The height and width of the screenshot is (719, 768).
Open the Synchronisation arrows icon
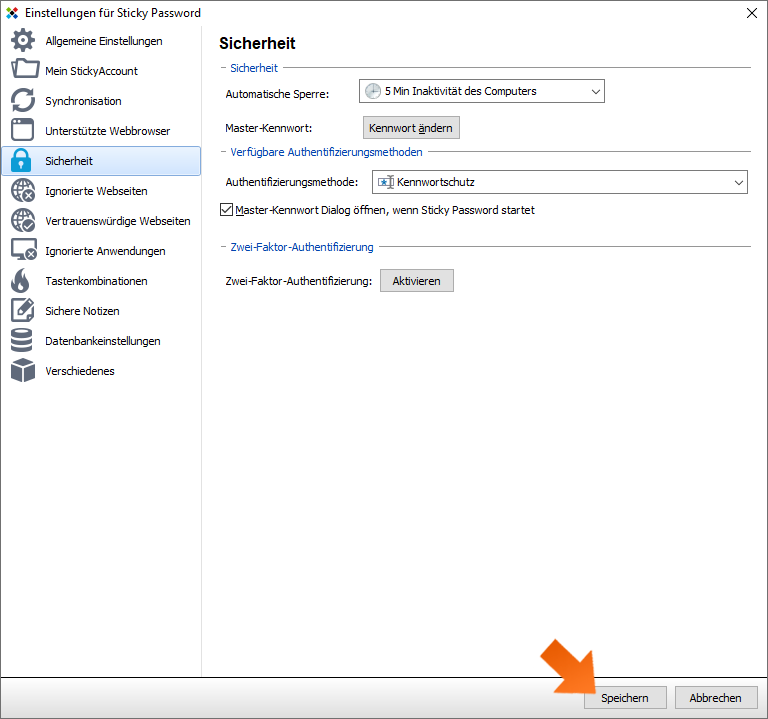pyautogui.click(x=23, y=100)
